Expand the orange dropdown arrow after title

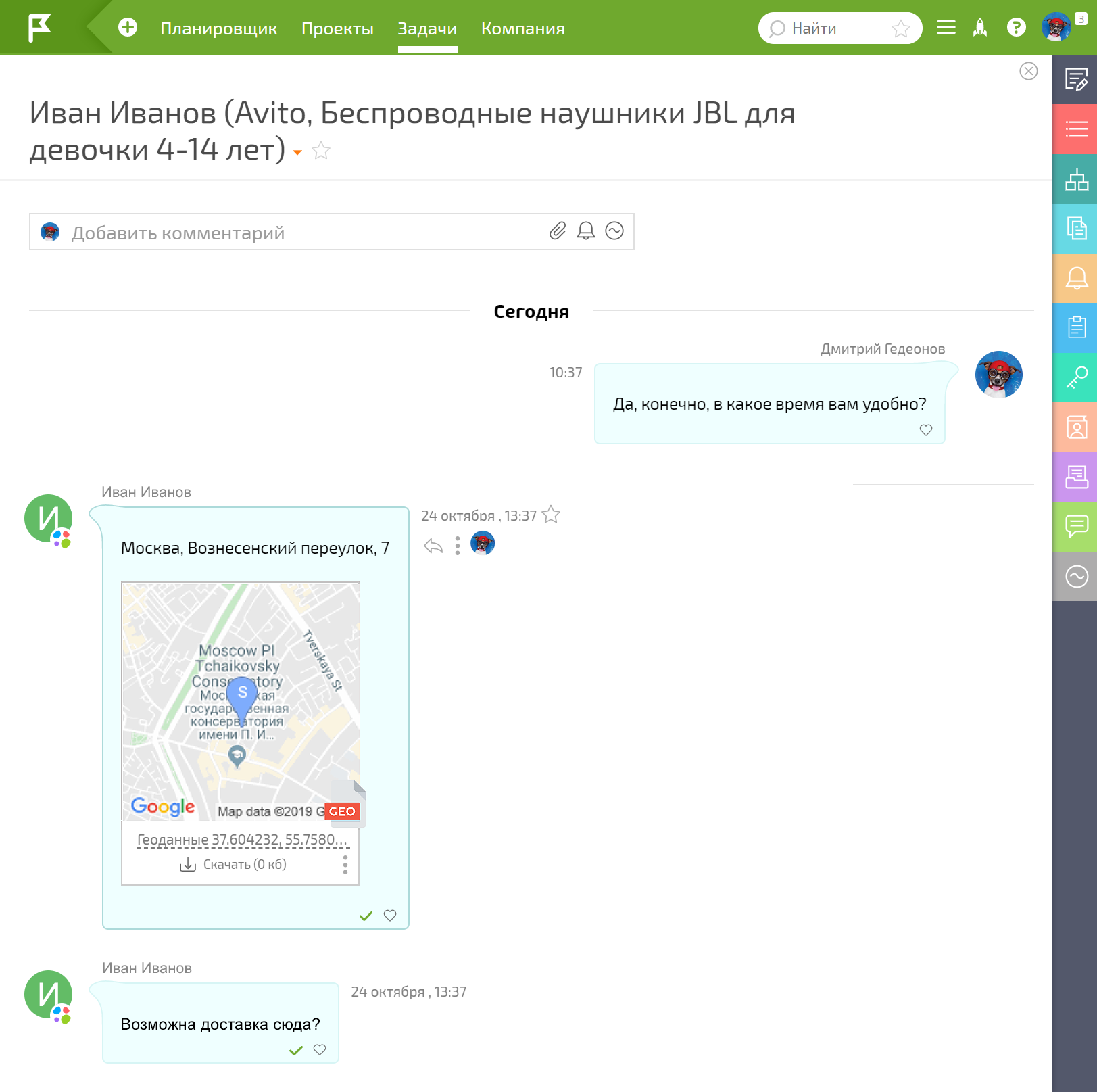tap(297, 153)
